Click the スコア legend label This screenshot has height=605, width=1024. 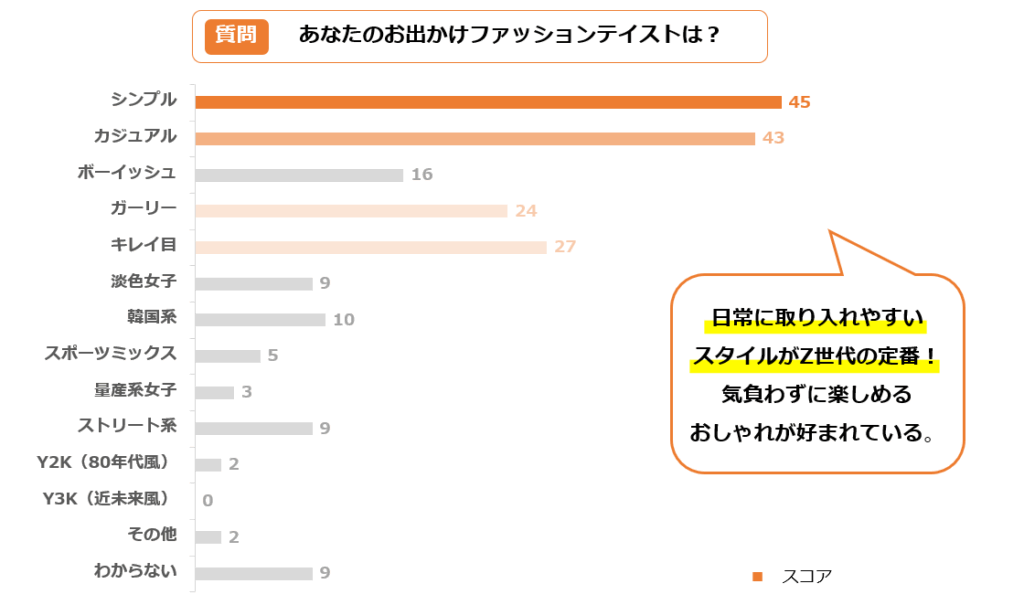(x=806, y=576)
